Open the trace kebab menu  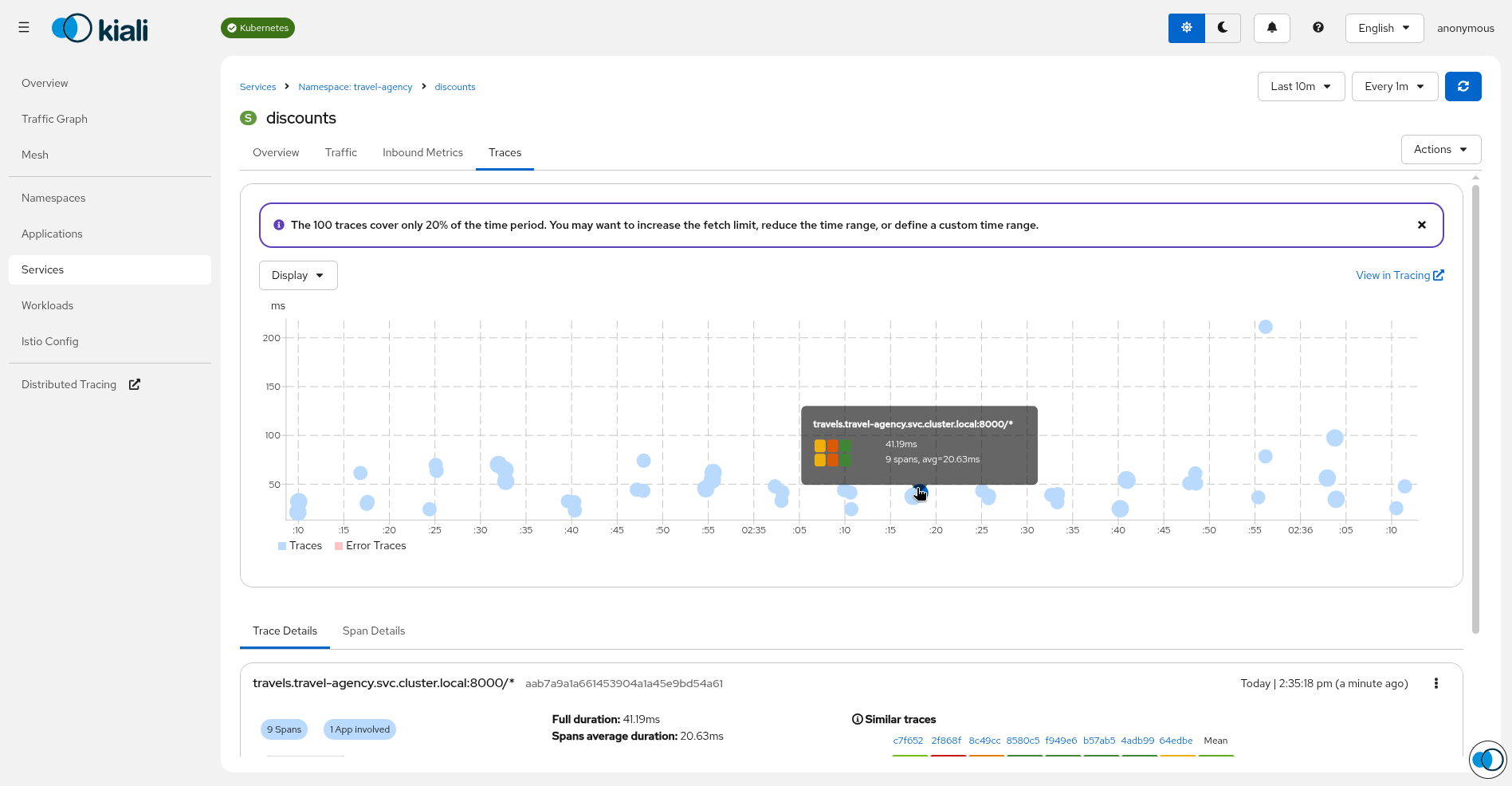tap(1436, 683)
